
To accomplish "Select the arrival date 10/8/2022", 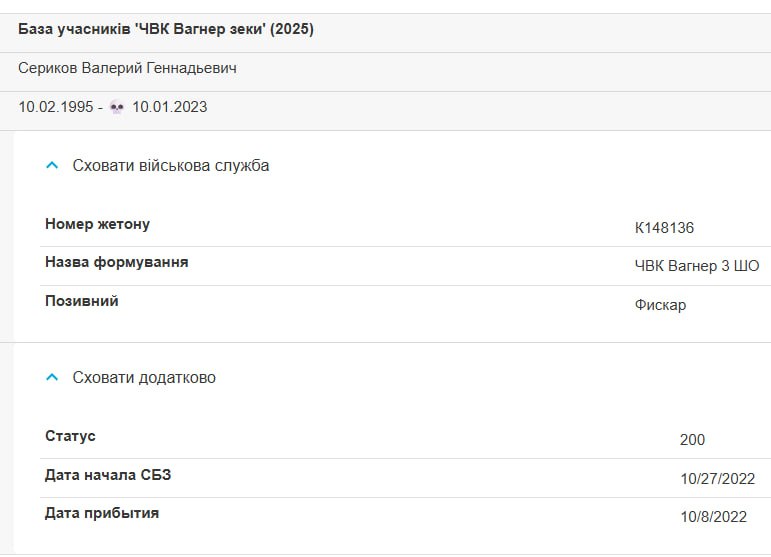I will pos(713,517).
